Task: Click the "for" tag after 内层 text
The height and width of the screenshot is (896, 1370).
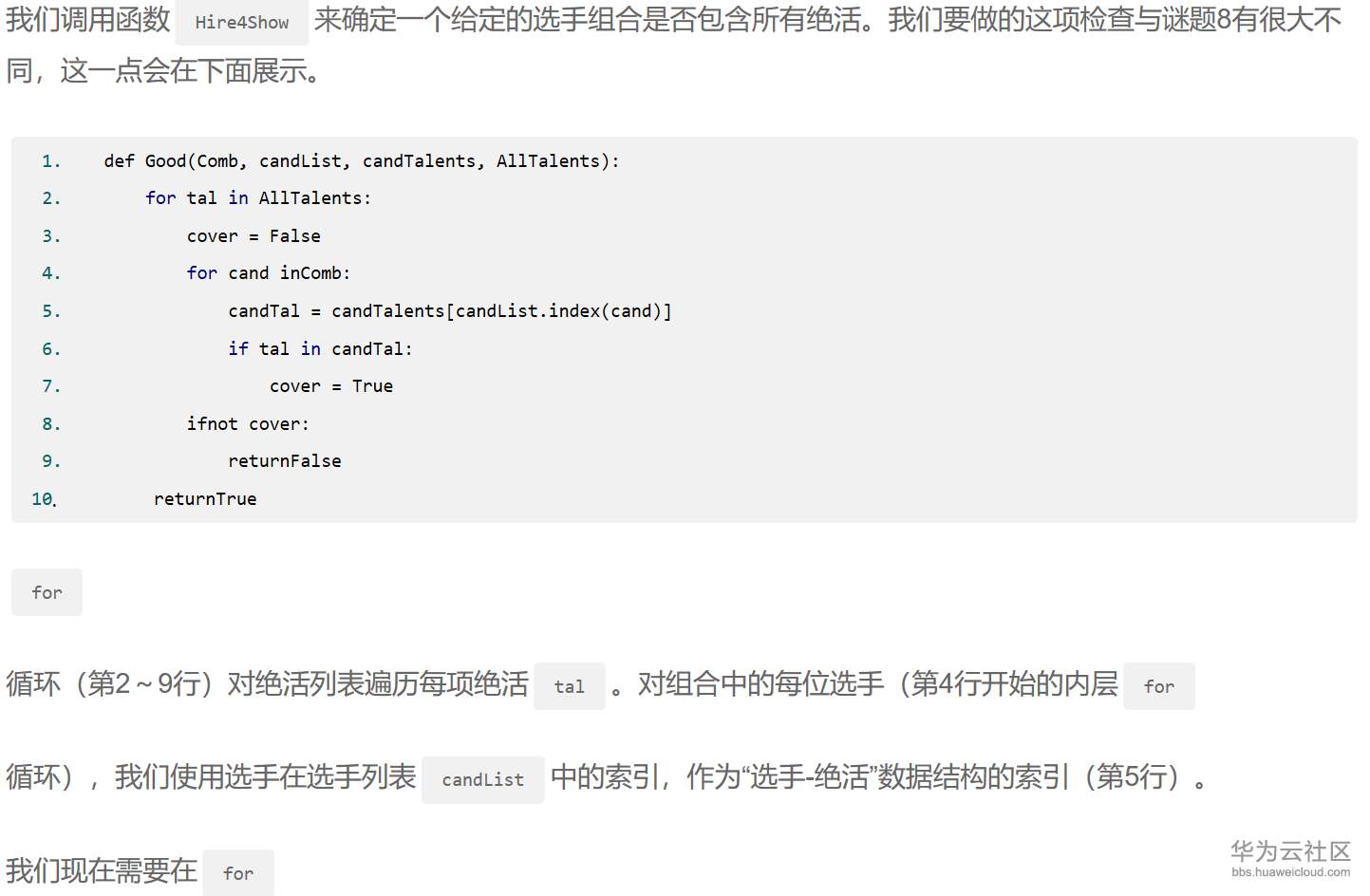Action: point(1158,687)
